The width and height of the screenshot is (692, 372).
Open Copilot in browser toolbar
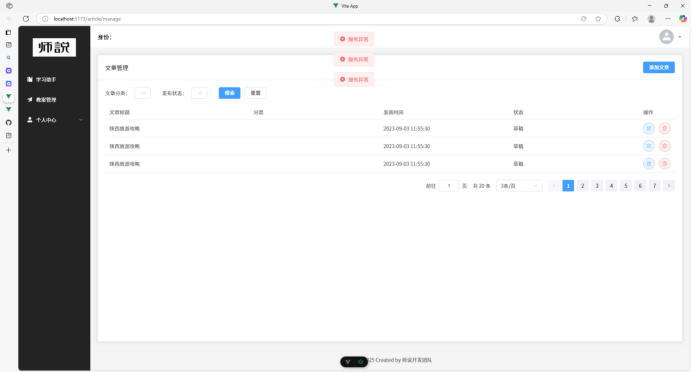click(x=683, y=19)
